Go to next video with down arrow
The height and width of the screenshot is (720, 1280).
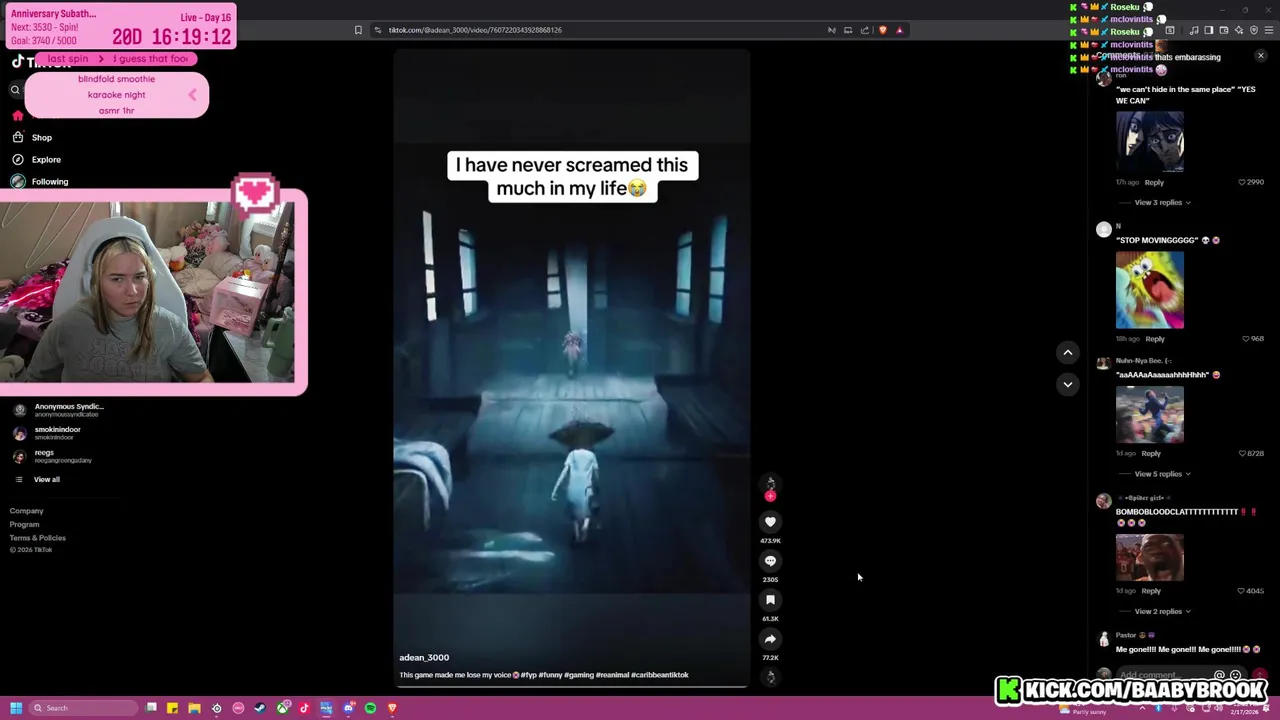(x=1067, y=384)
